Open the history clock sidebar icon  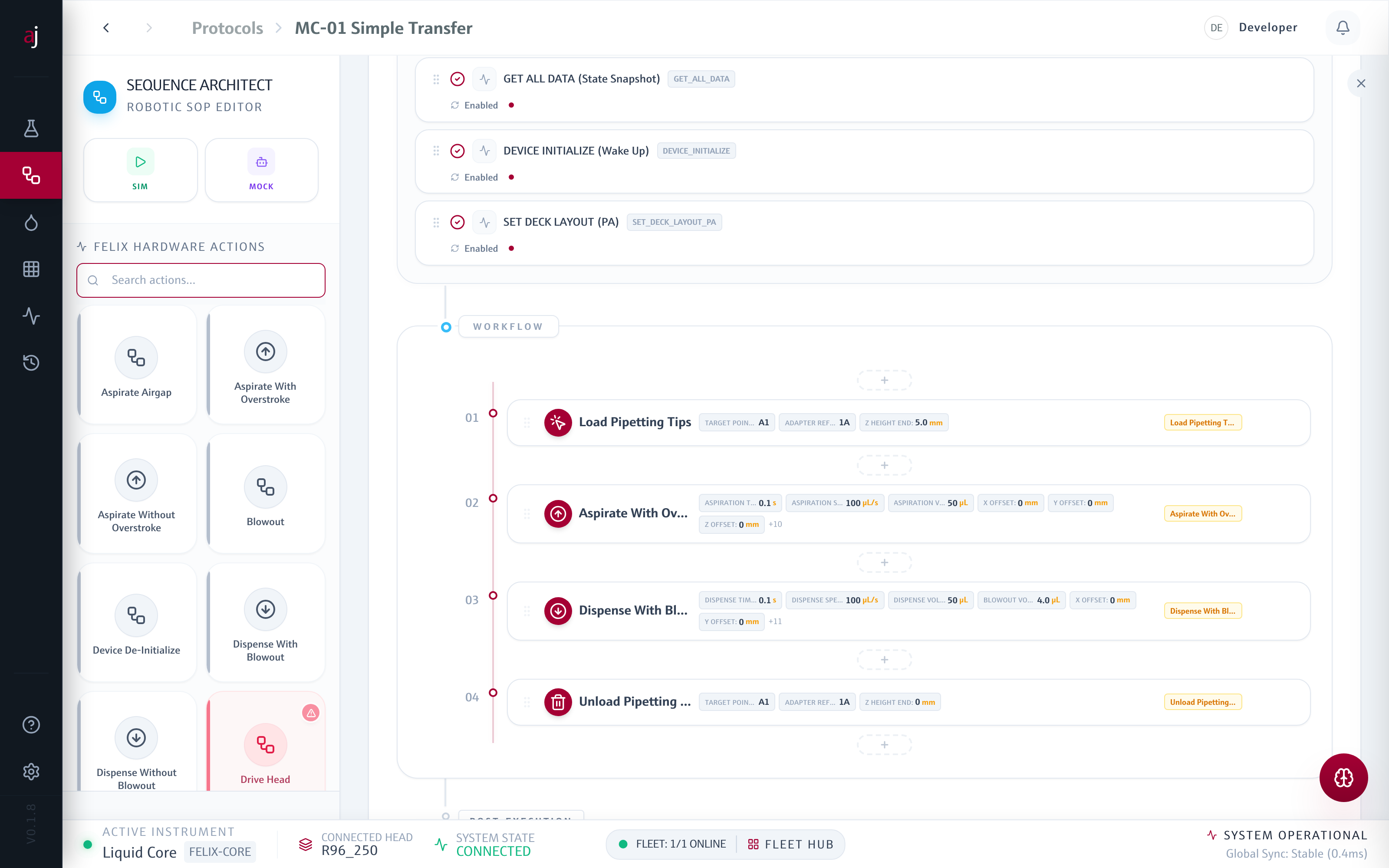(31, 362)
